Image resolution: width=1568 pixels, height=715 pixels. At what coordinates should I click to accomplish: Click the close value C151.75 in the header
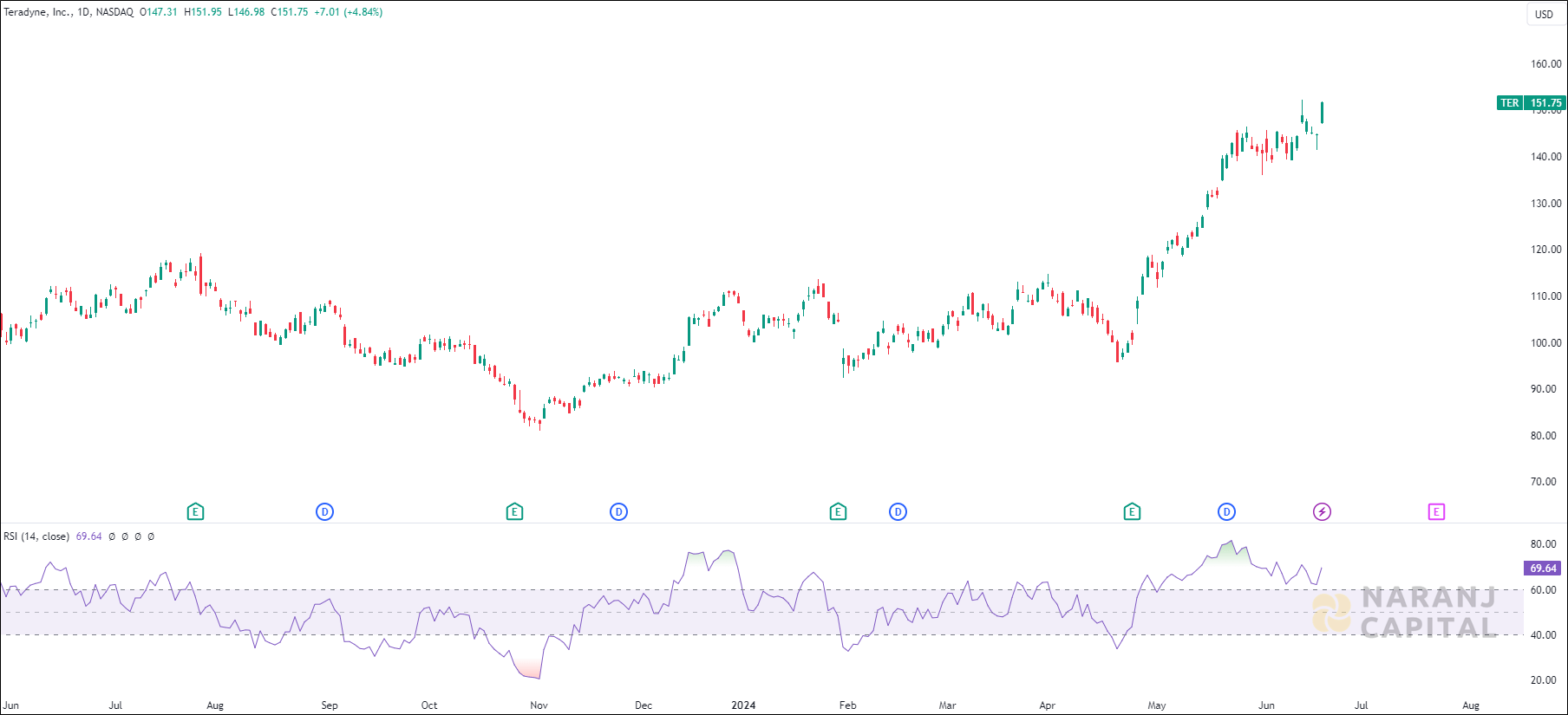290,12
